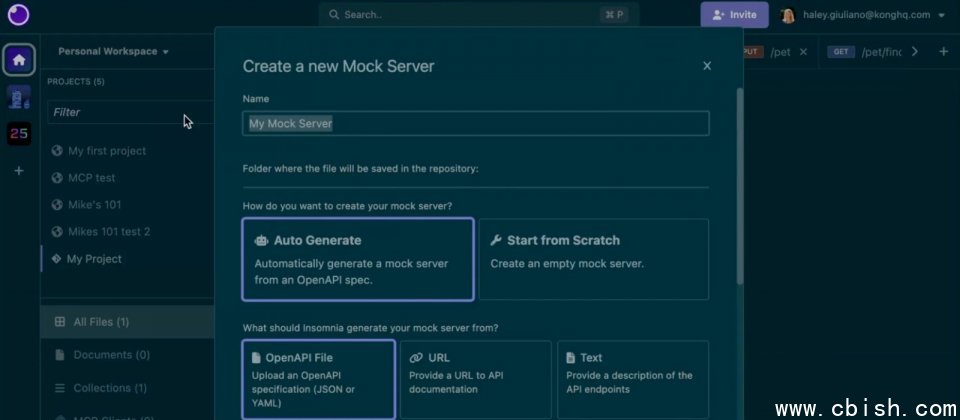Screen dimensions: 960x420
Task: Expand the Personal Workspace dropdown
Action: (x=113, y=51)
